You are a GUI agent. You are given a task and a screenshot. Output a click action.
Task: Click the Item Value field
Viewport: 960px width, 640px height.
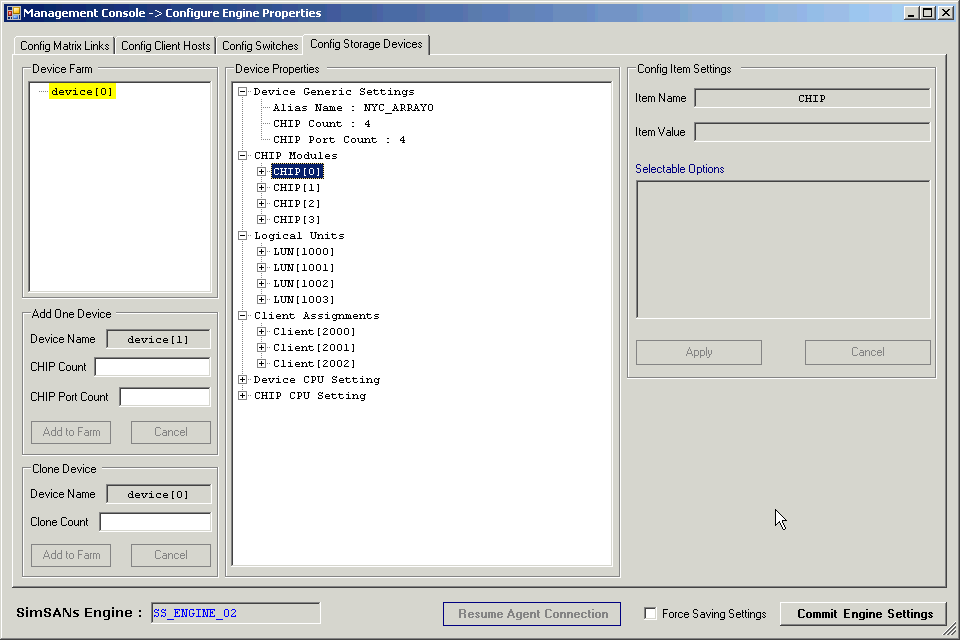(x=812, y=132)
